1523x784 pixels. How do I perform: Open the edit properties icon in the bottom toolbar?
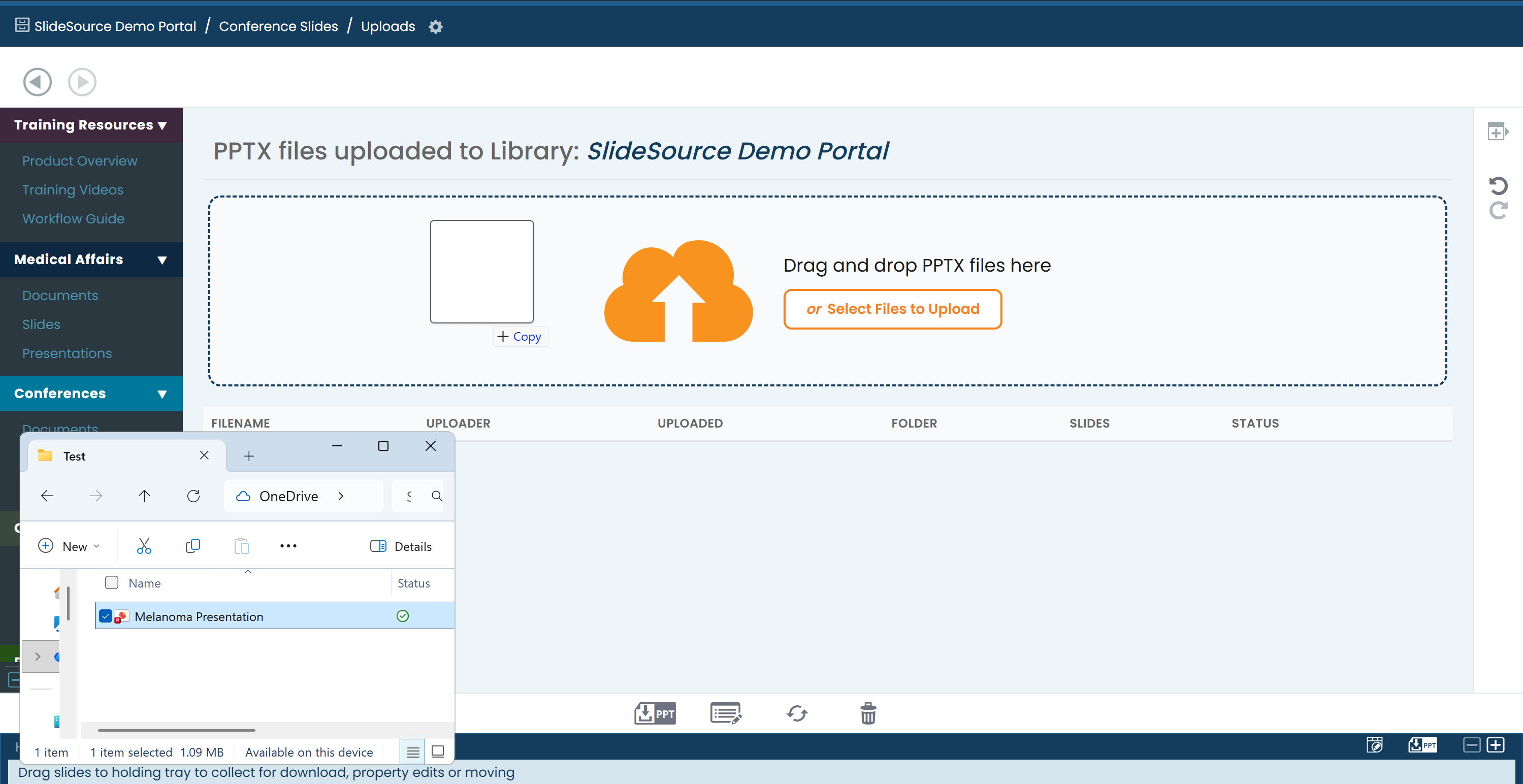coord(725,713)
